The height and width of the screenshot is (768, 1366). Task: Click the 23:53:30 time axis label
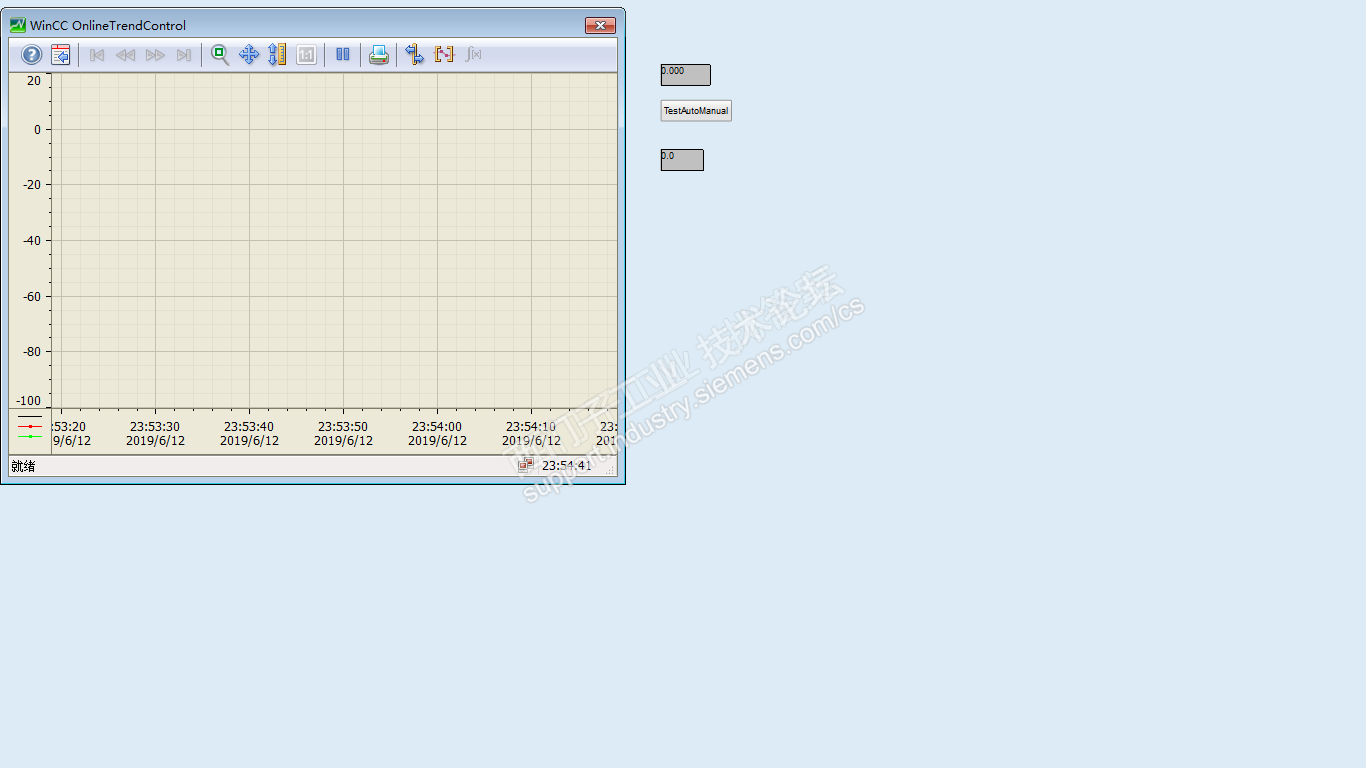(155, 427)
